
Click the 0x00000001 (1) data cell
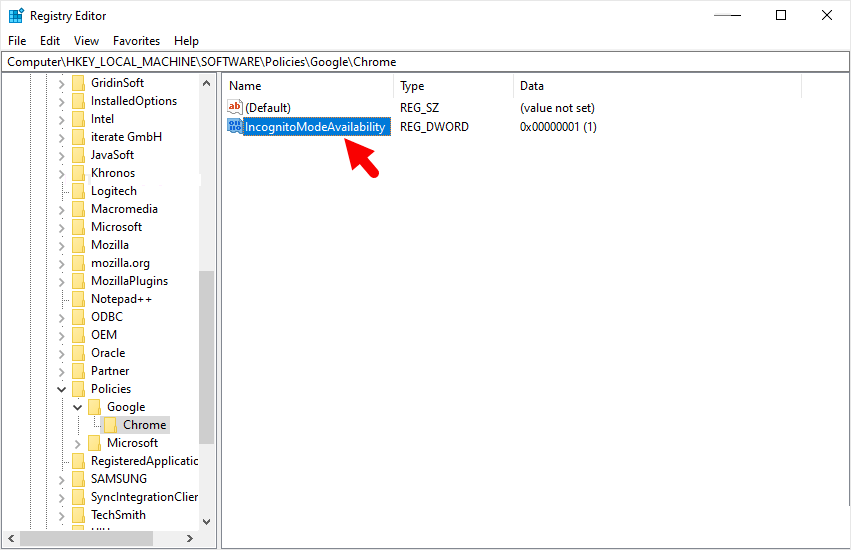(558, 127)
